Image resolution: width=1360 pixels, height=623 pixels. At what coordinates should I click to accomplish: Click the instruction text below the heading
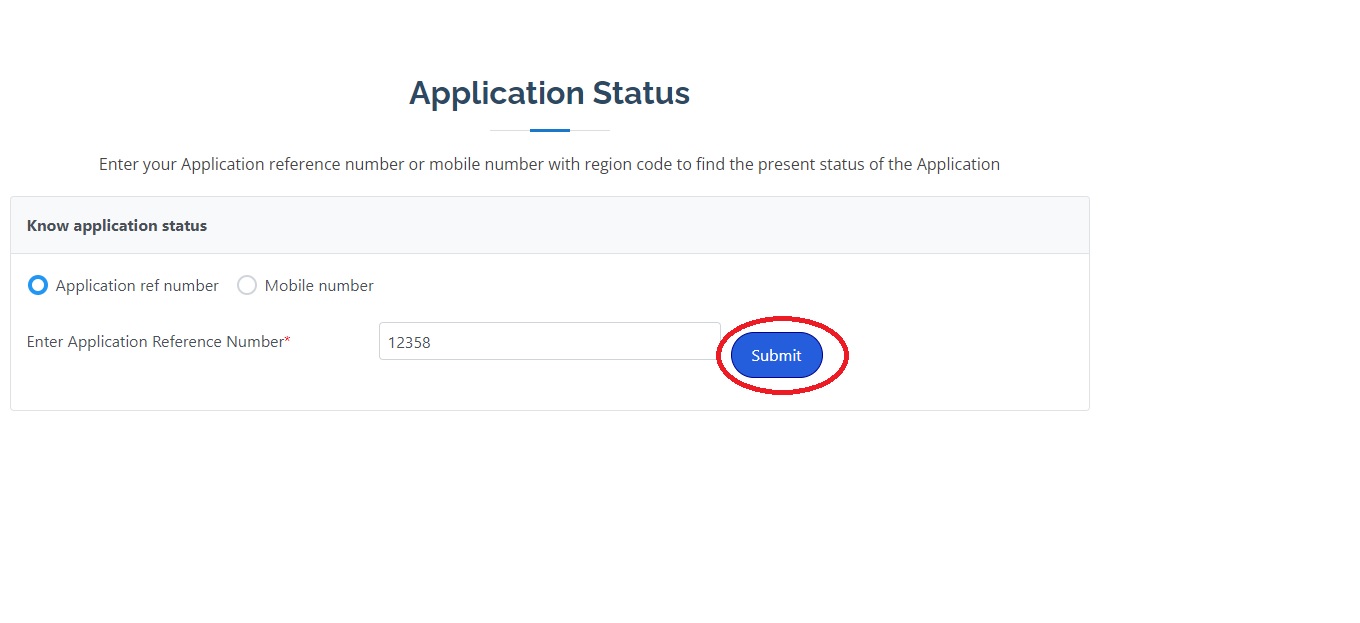[x=549, y=164]
